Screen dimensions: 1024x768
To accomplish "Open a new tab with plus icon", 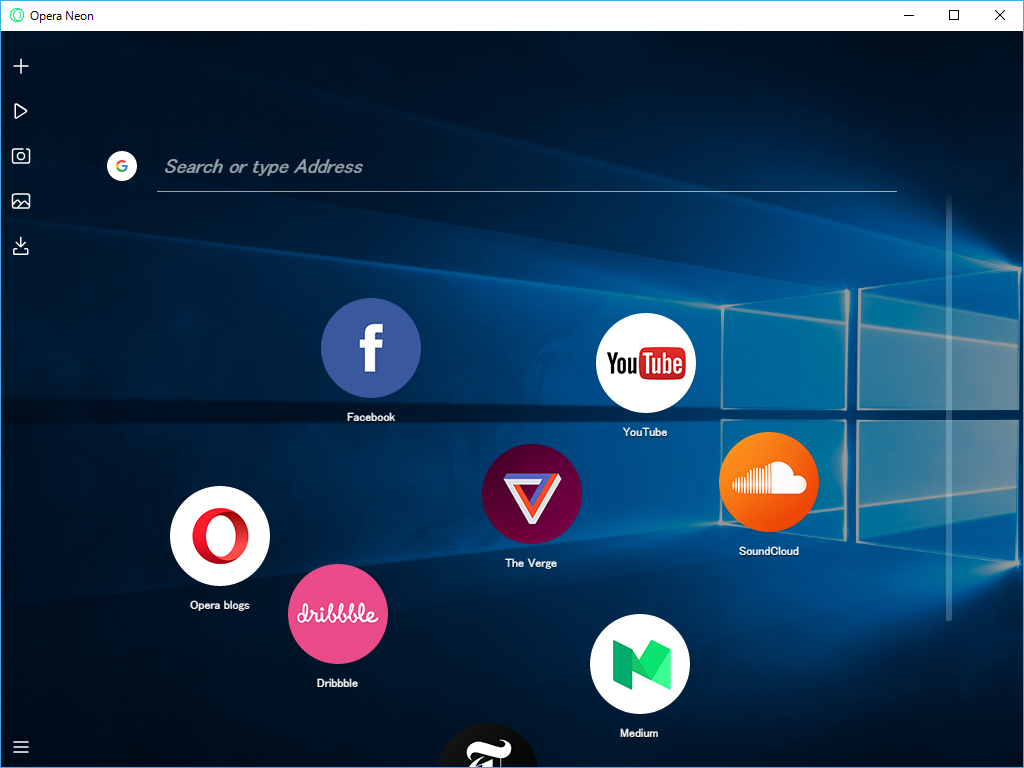I will click(x=21, y=66).
